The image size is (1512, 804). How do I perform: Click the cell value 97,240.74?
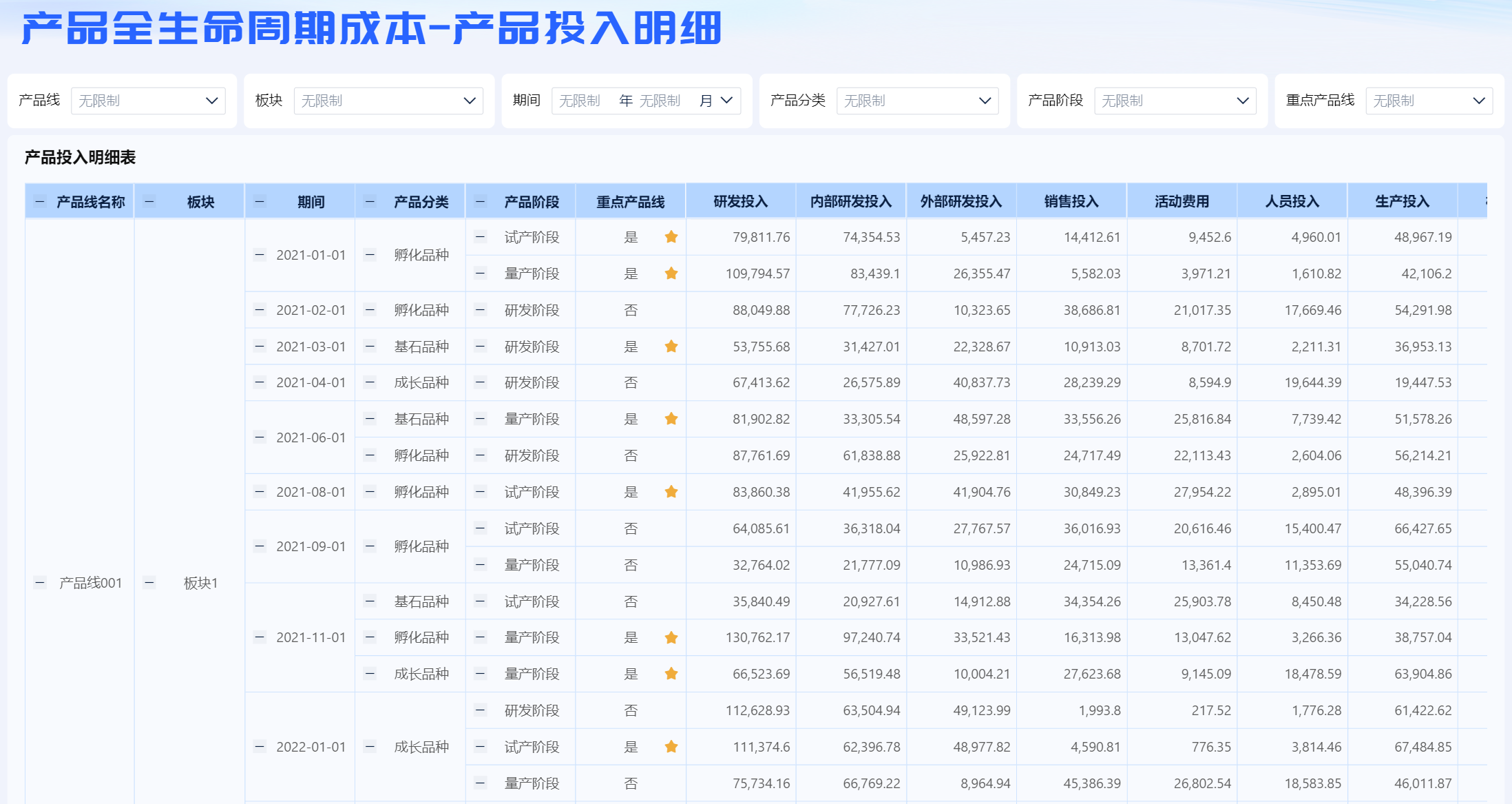tap(872, 637)
